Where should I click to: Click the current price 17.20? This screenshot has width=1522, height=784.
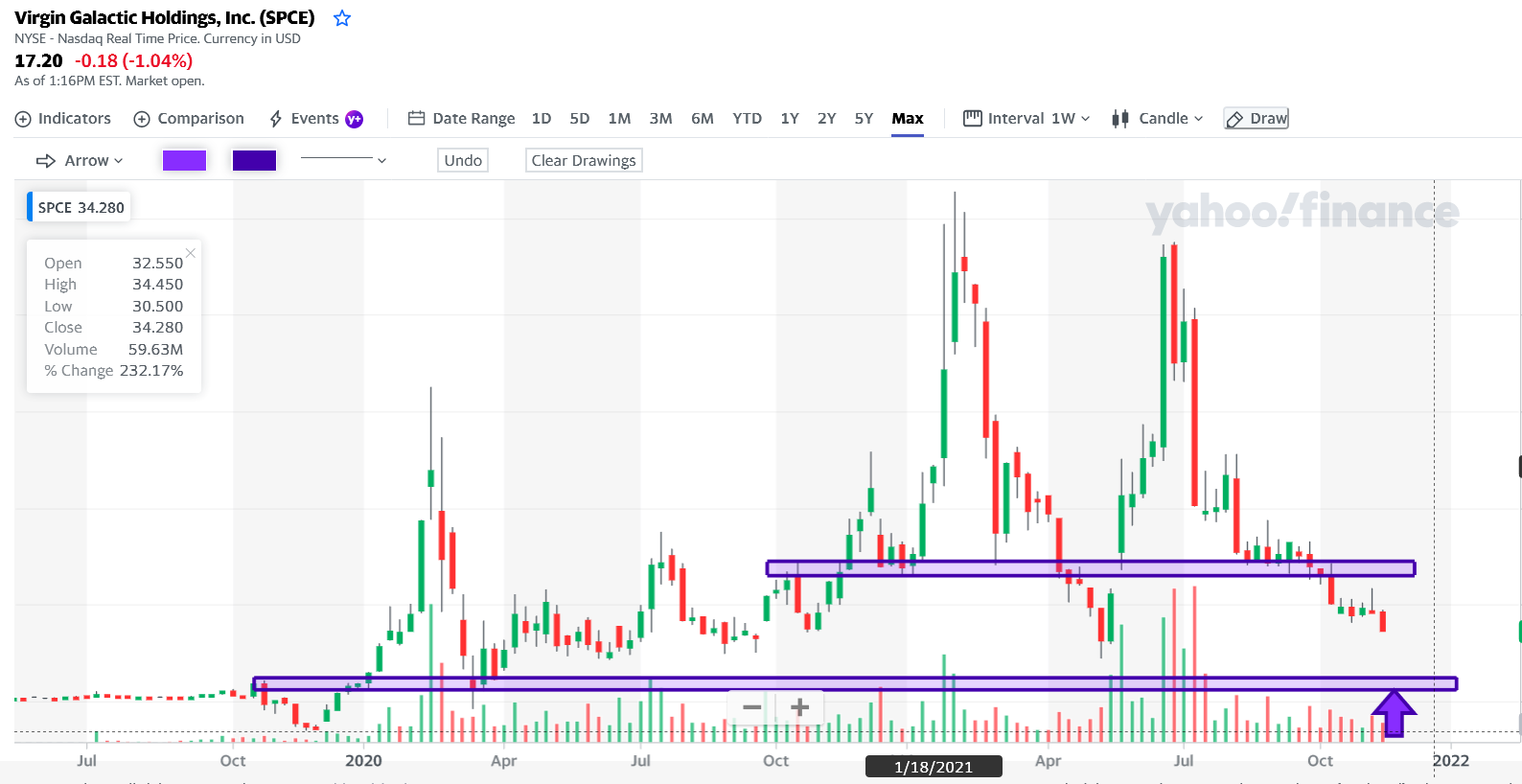pos(38,60)
